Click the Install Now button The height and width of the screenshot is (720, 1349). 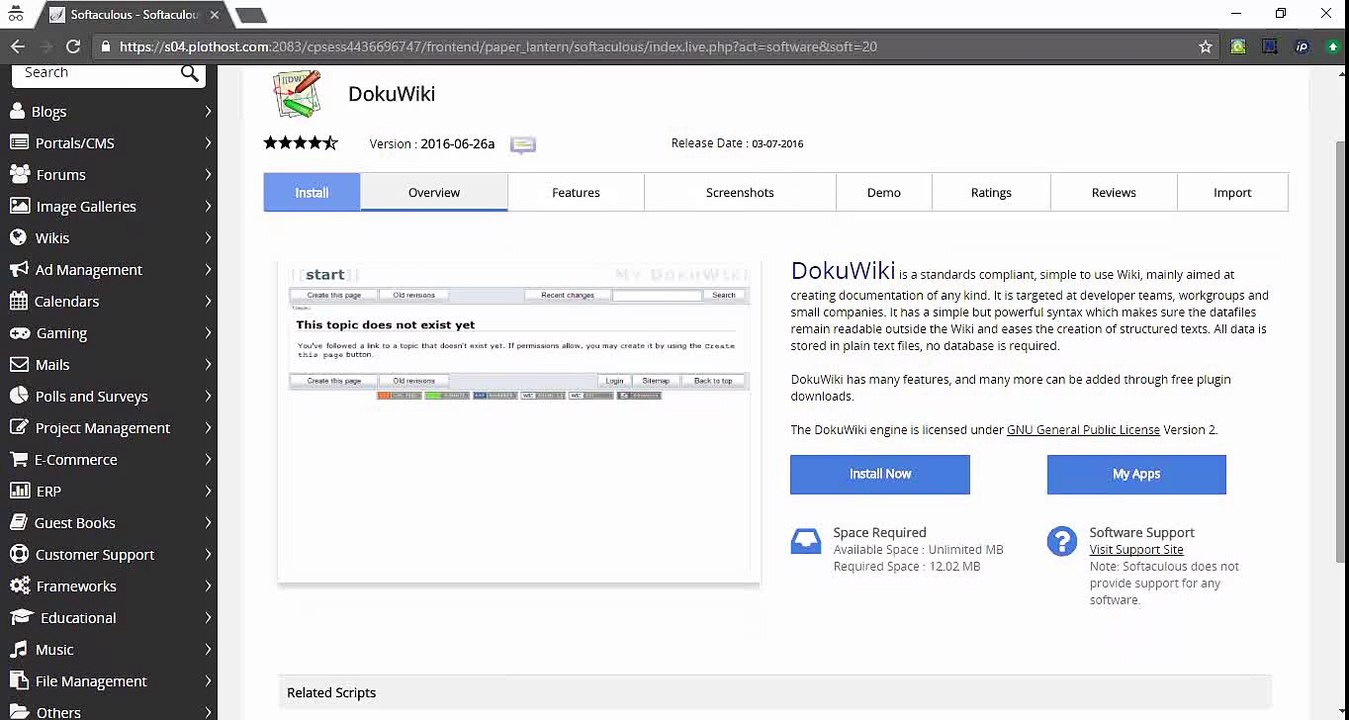point(880,474)
